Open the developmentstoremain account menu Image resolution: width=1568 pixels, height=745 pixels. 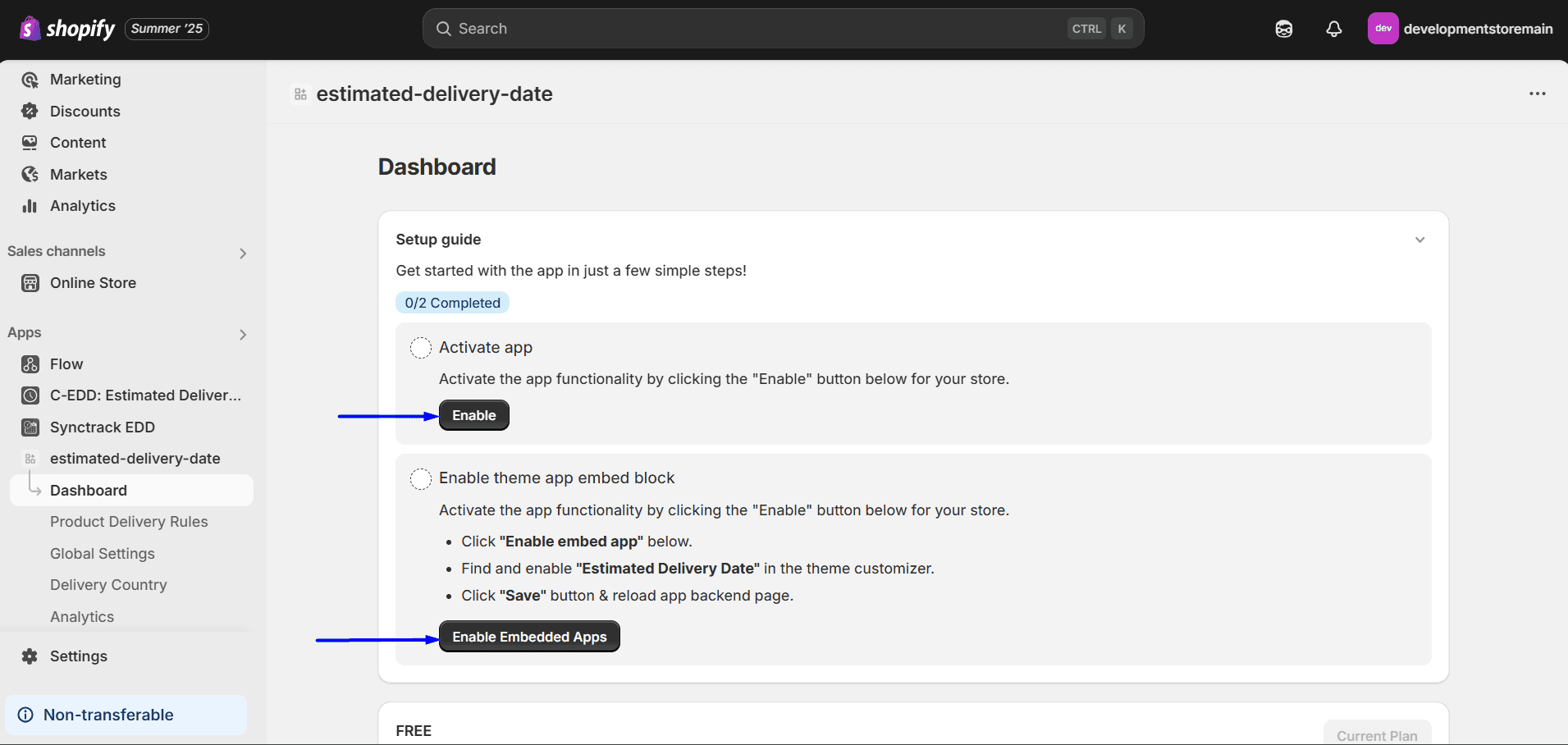[x=1461, y=29]
